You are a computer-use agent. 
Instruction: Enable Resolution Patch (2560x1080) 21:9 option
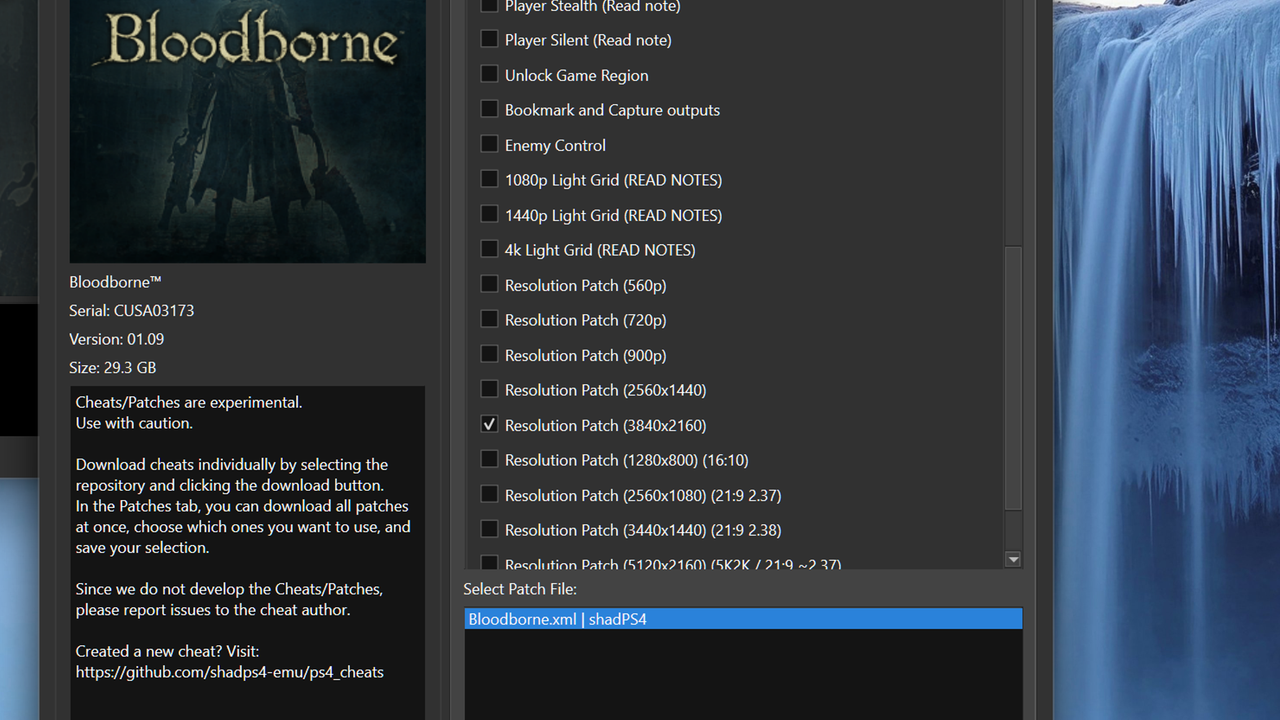[489, 494]
